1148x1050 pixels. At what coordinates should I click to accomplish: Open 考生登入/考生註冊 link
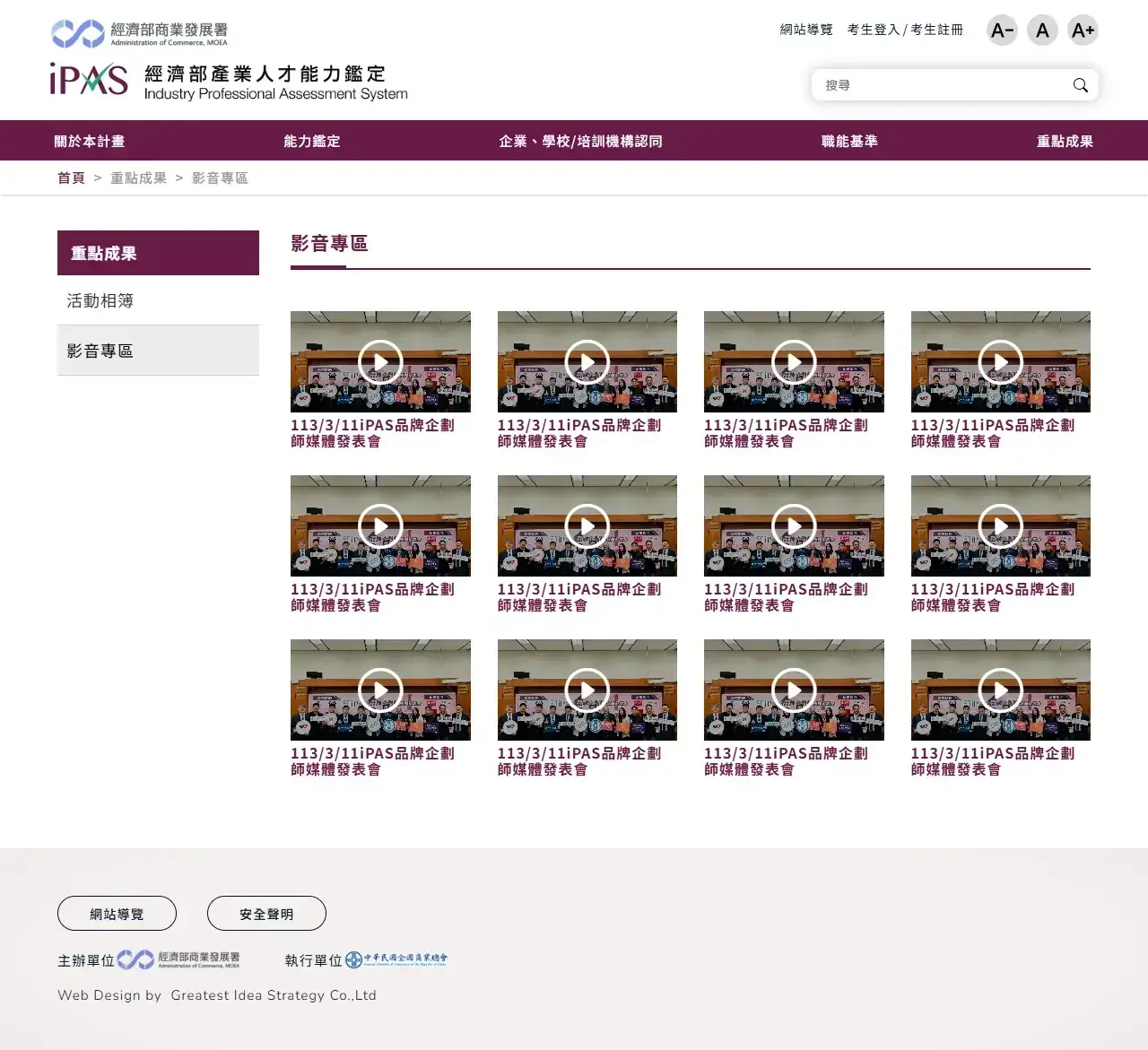tap(905, 30)
